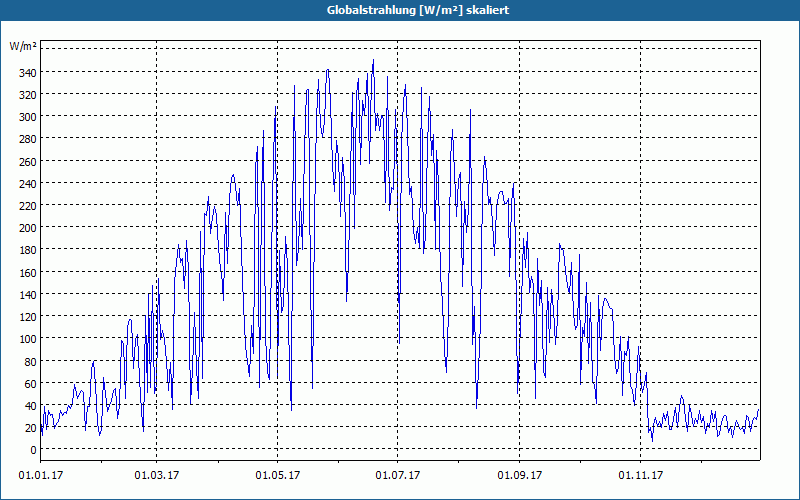The width and height of the screenshot is (800, 500).
Task: Select the 01.05.17 date label
Action: point(278,475)
